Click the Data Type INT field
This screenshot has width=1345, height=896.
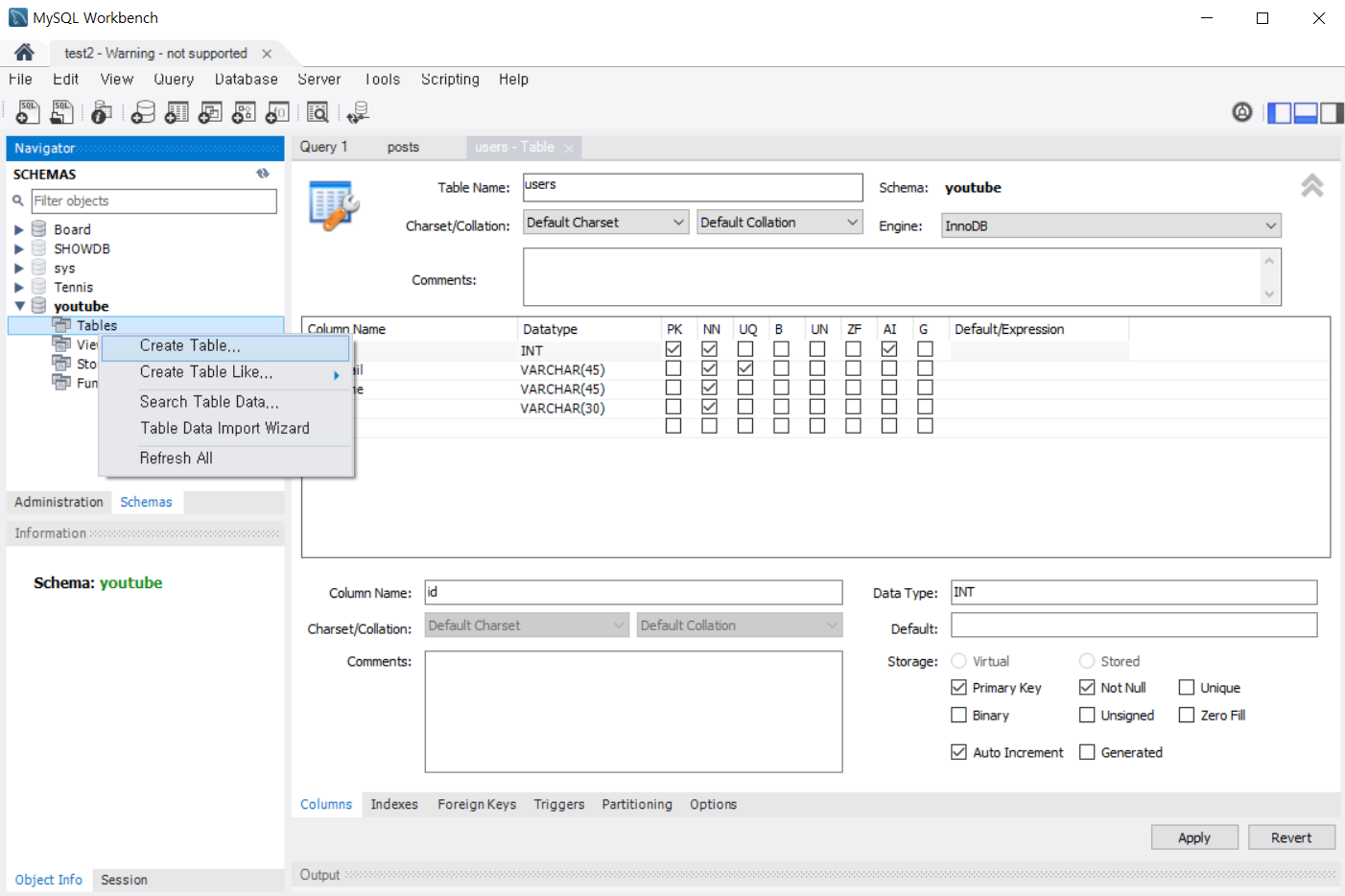pyautogui.click(x=1134, y=593)
